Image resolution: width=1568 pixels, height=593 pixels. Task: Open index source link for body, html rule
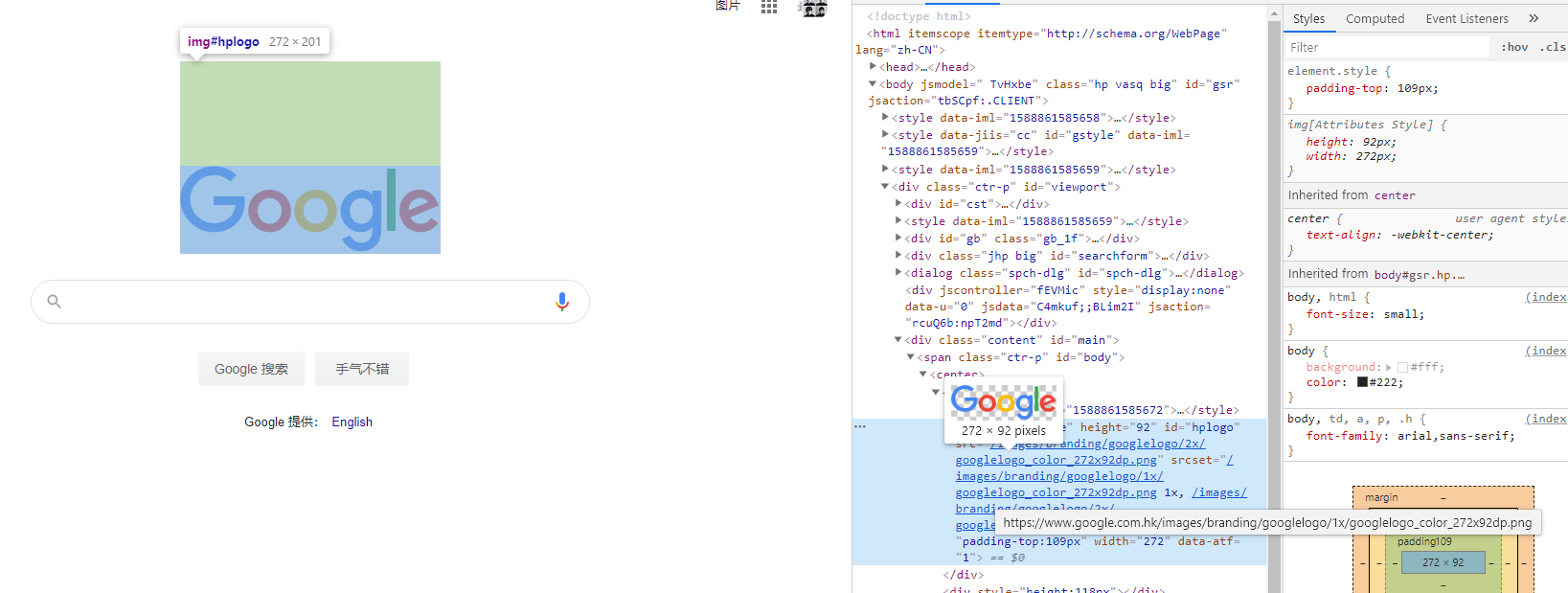pyautogui.click(x=1546, y=297)
